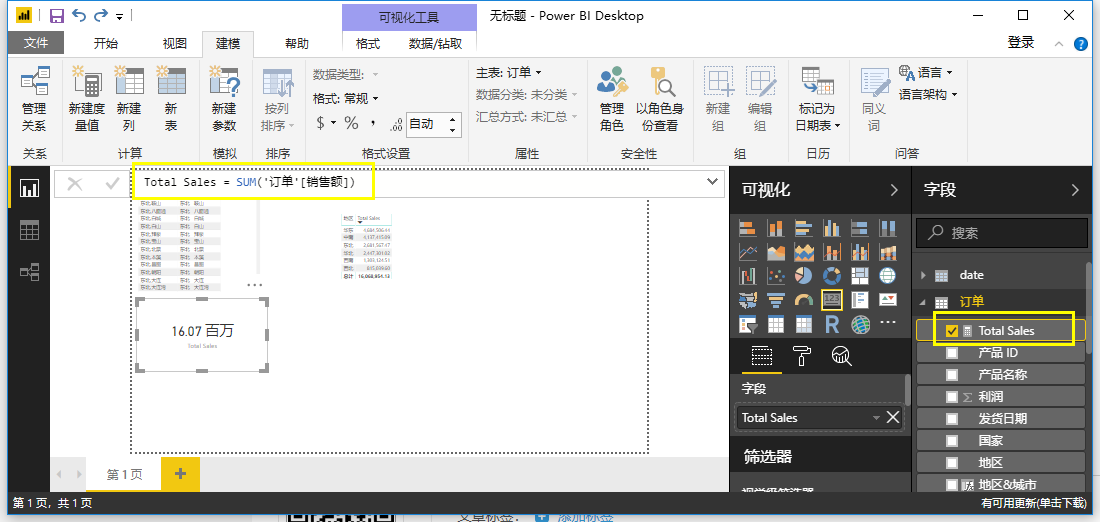This screenshot has height=522, width=1100.
Task: Choose the treemap visualization
Action: point(860,276)
